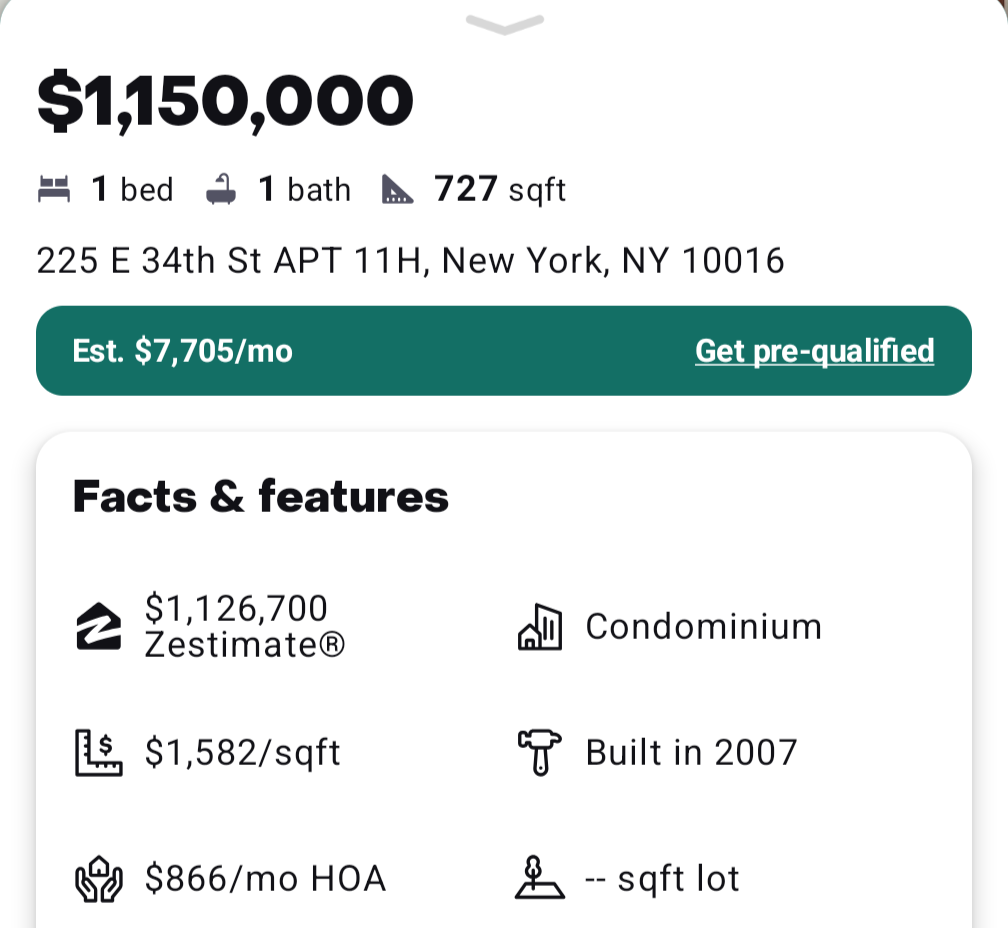
Task: Tap the Zillow Zestimate logo icon
Action: coord(98,626)
